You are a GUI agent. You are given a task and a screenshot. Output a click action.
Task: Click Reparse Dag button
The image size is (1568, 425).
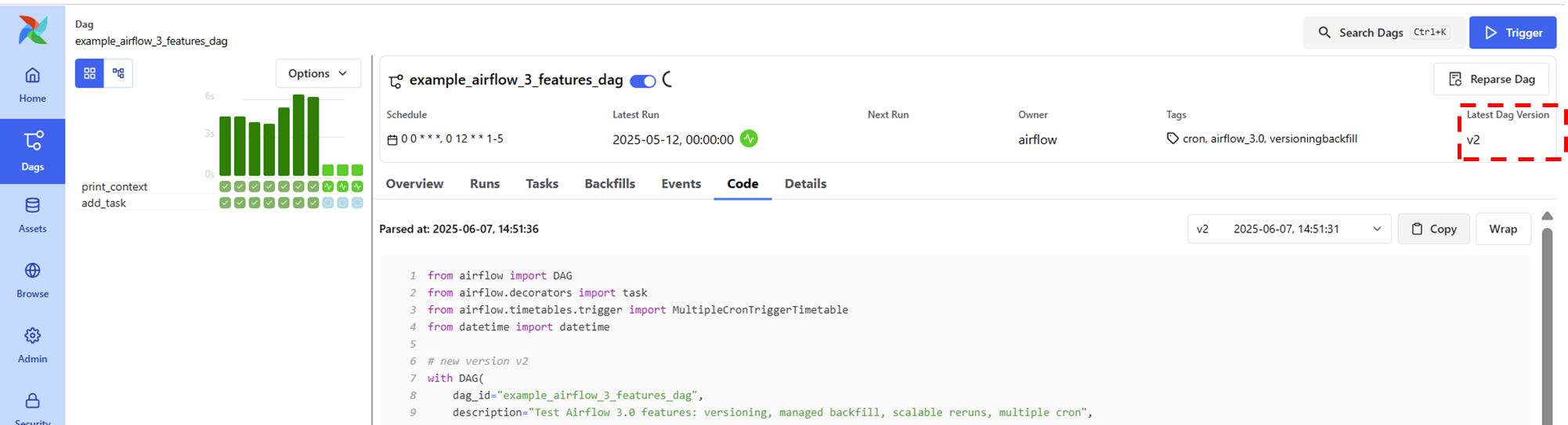tap(1491, 79)
